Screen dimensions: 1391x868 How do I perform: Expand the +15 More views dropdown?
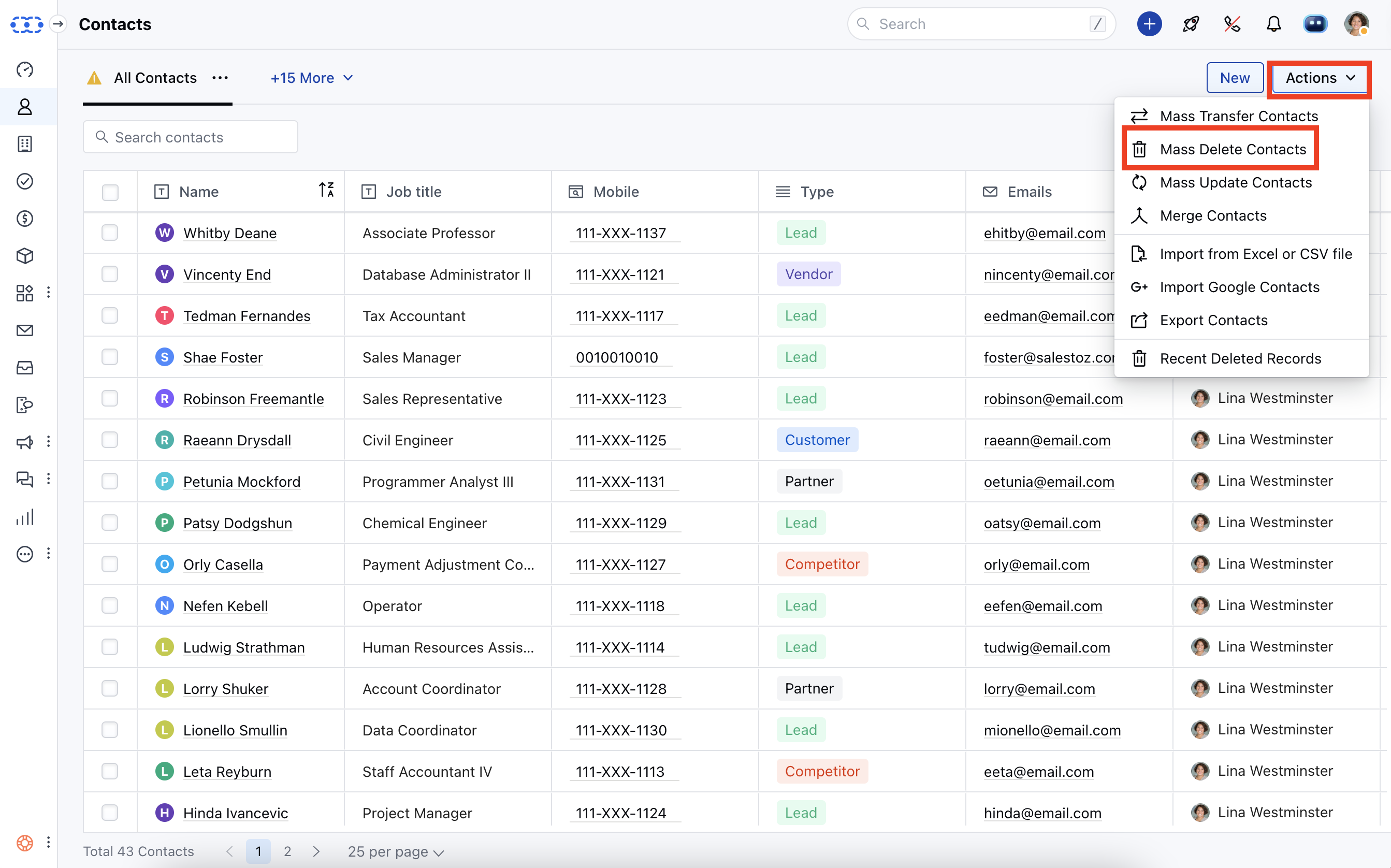(x=311, y=78)
